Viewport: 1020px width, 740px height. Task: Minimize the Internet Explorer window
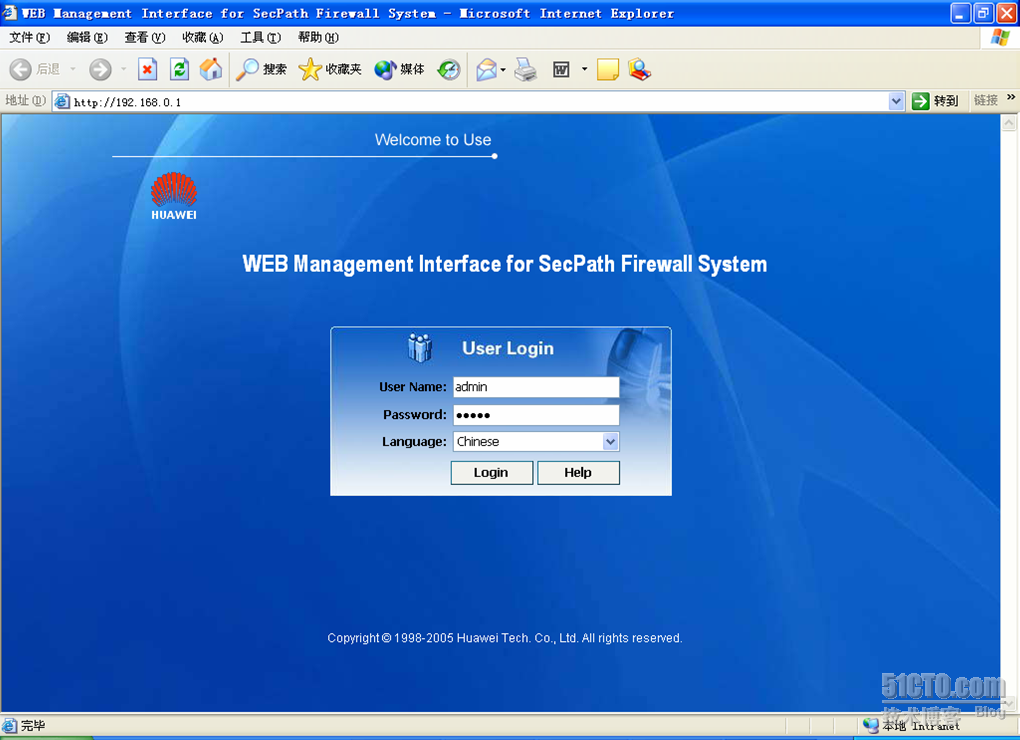click(x=961, y=13)
